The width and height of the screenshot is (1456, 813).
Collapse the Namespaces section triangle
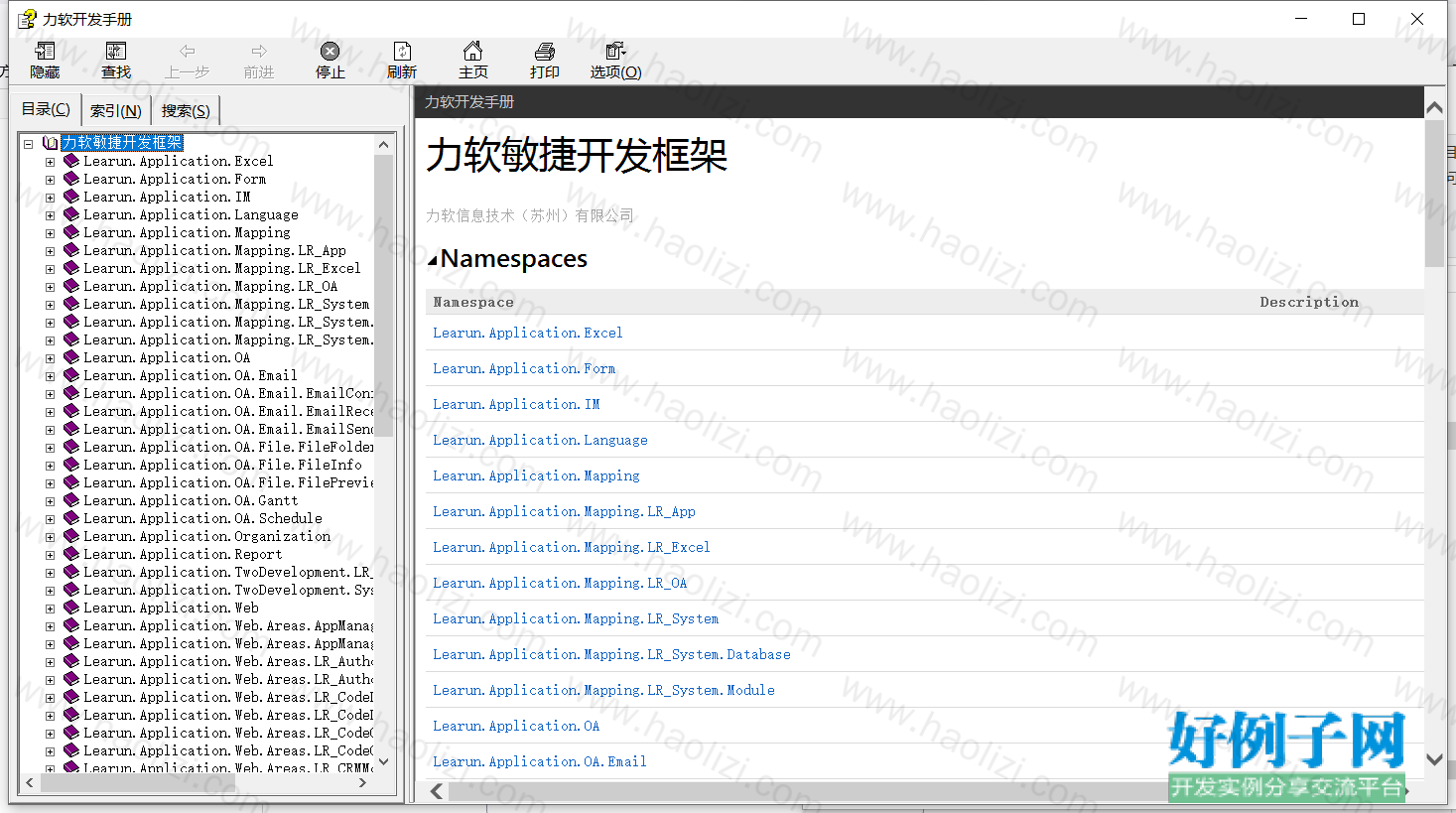tap(432, 261)
